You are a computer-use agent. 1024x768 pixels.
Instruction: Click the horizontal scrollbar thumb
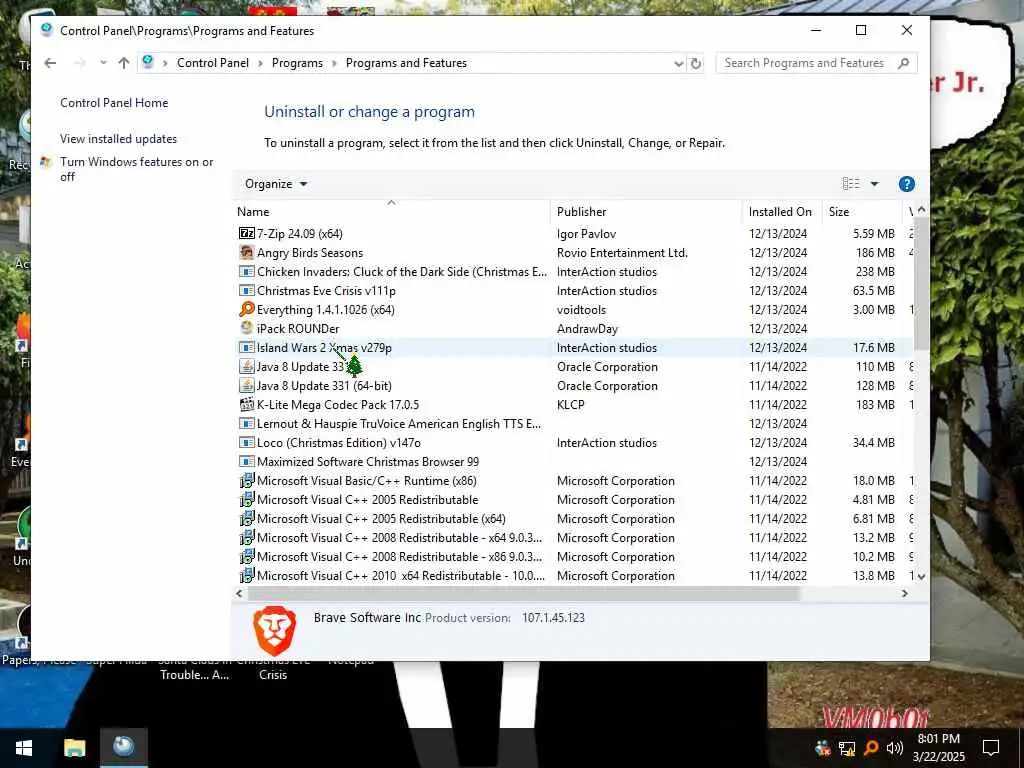pos(523,594)
